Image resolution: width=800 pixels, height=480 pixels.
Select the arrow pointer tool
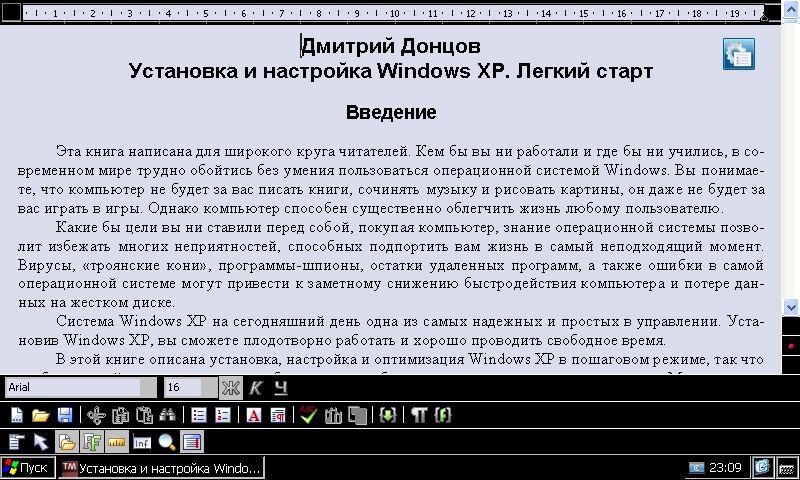point(41,442)
